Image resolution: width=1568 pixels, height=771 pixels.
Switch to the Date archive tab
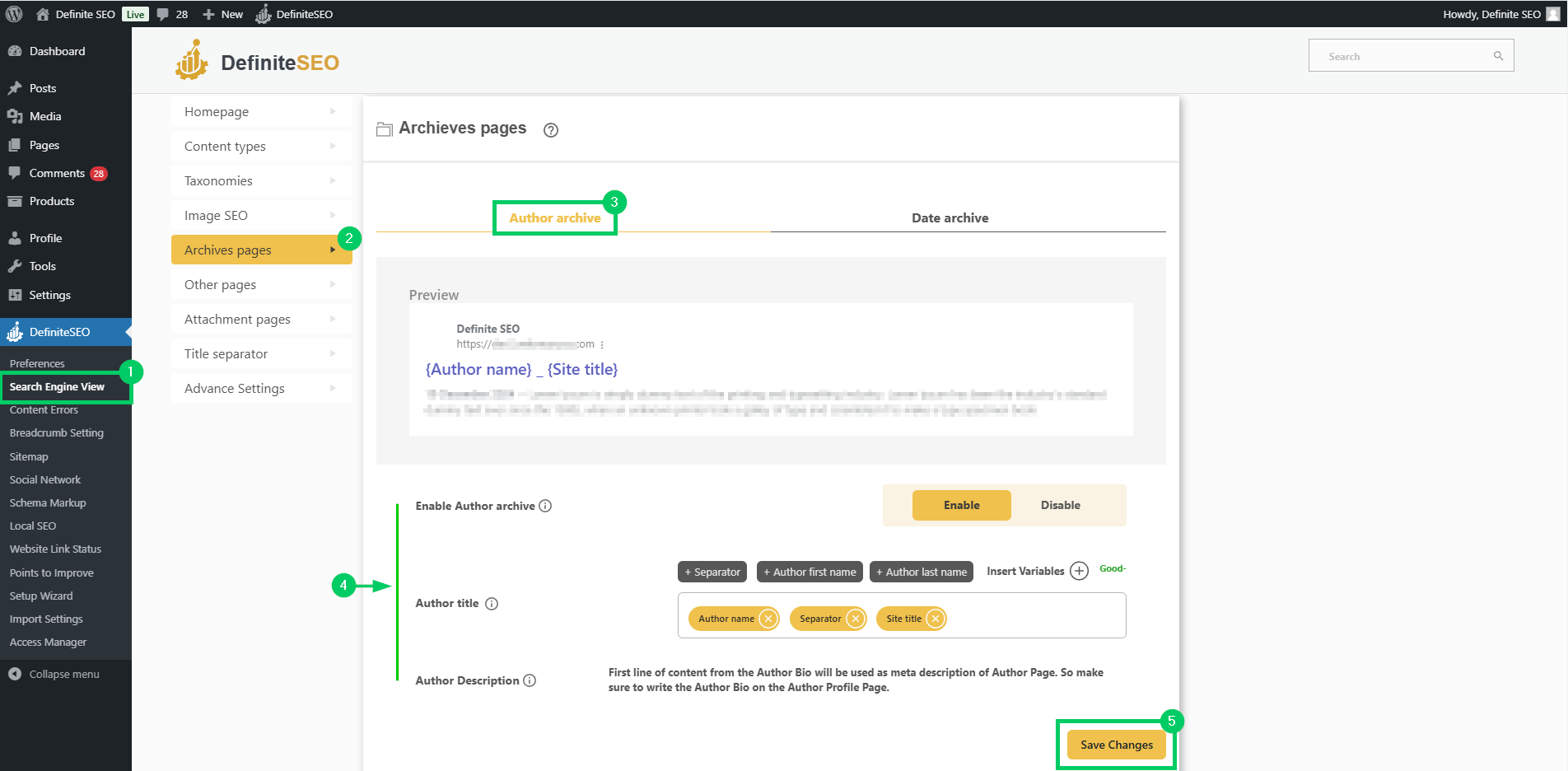[950, 217]
